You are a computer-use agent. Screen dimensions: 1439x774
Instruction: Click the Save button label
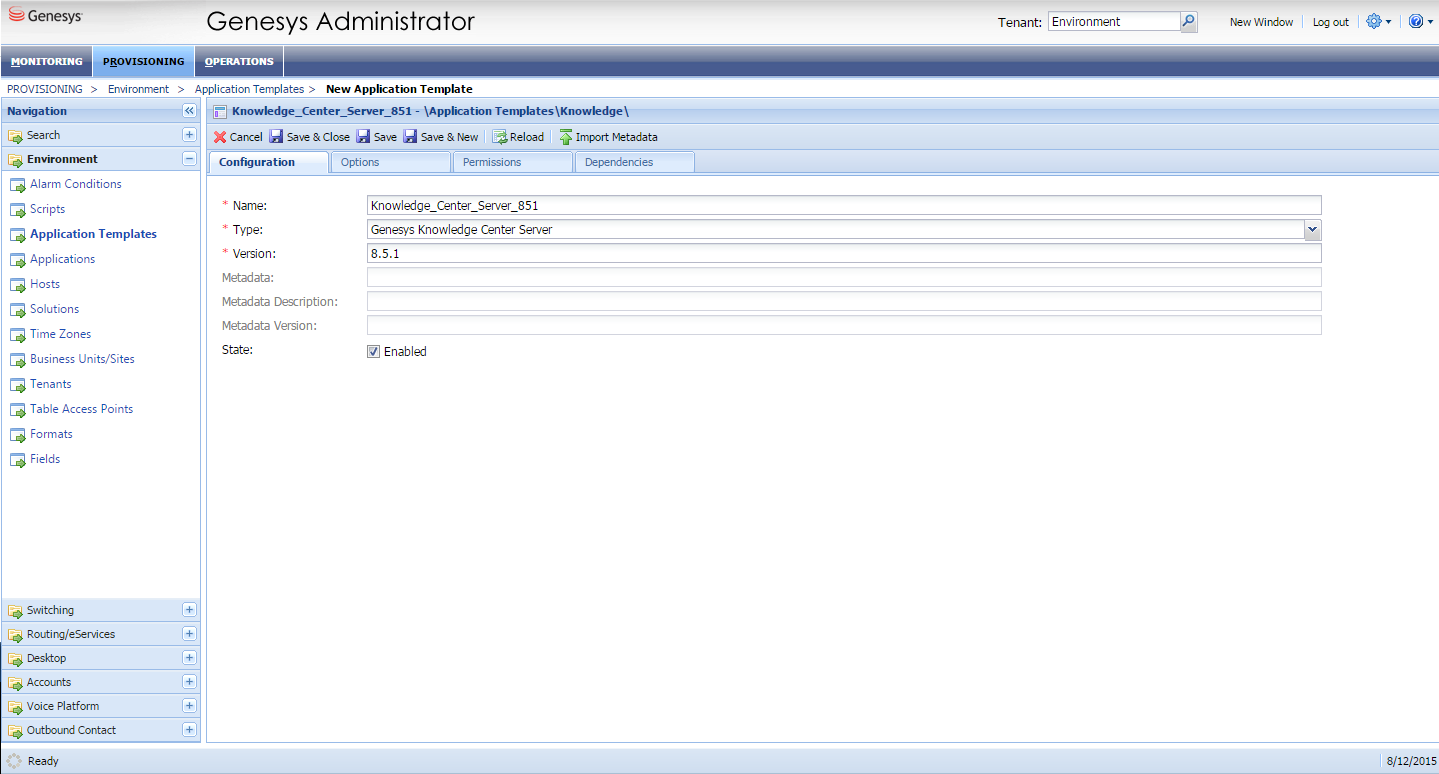(x=385, y=137)
